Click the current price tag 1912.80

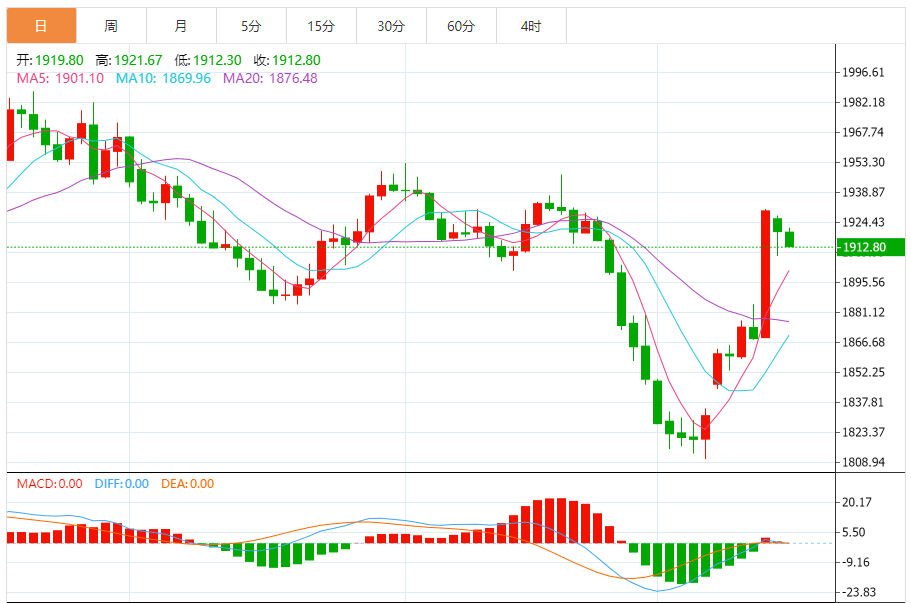click(870, 247)
